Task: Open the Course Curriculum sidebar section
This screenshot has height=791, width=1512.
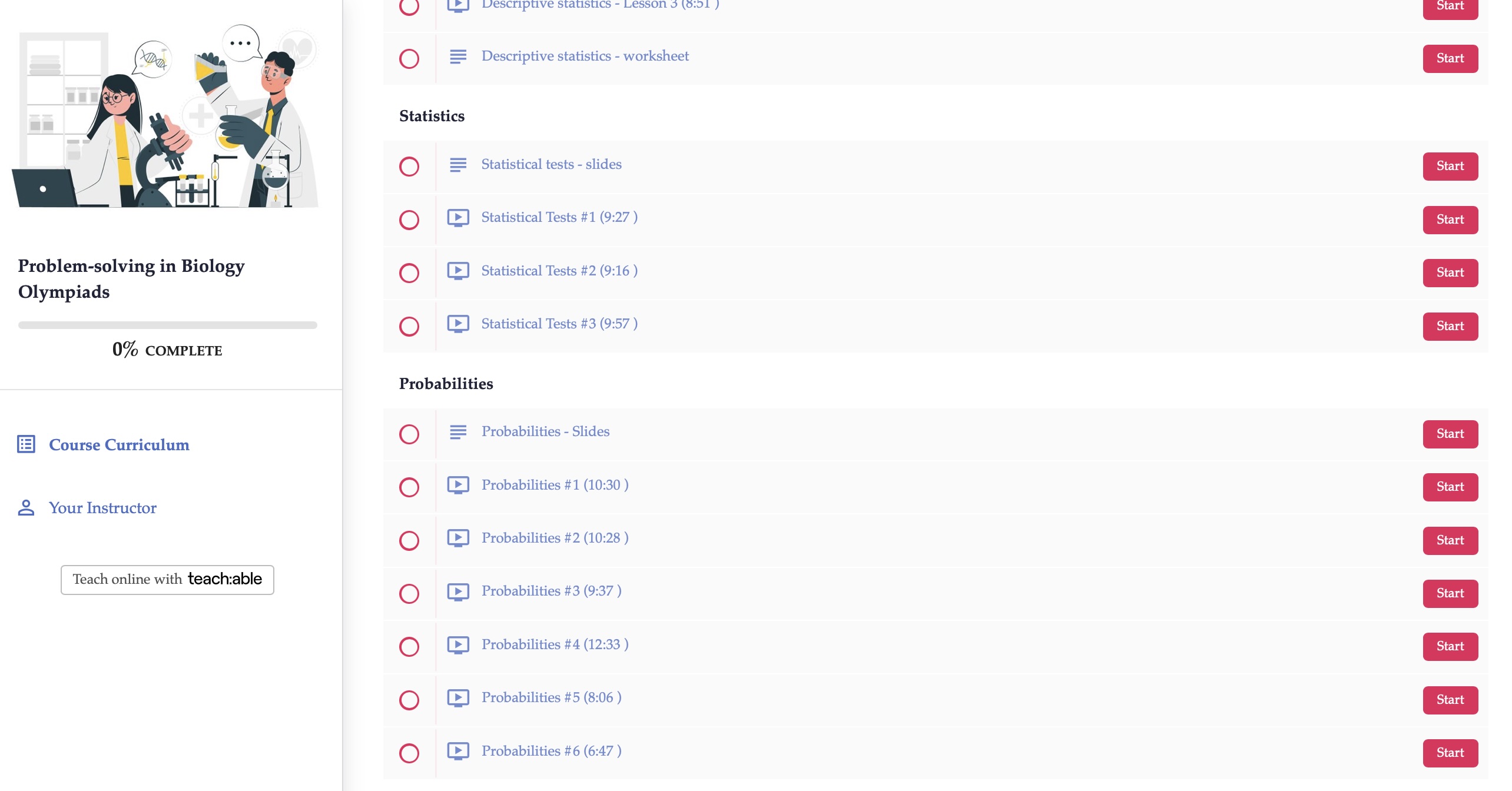Action: tap(119, 445)
